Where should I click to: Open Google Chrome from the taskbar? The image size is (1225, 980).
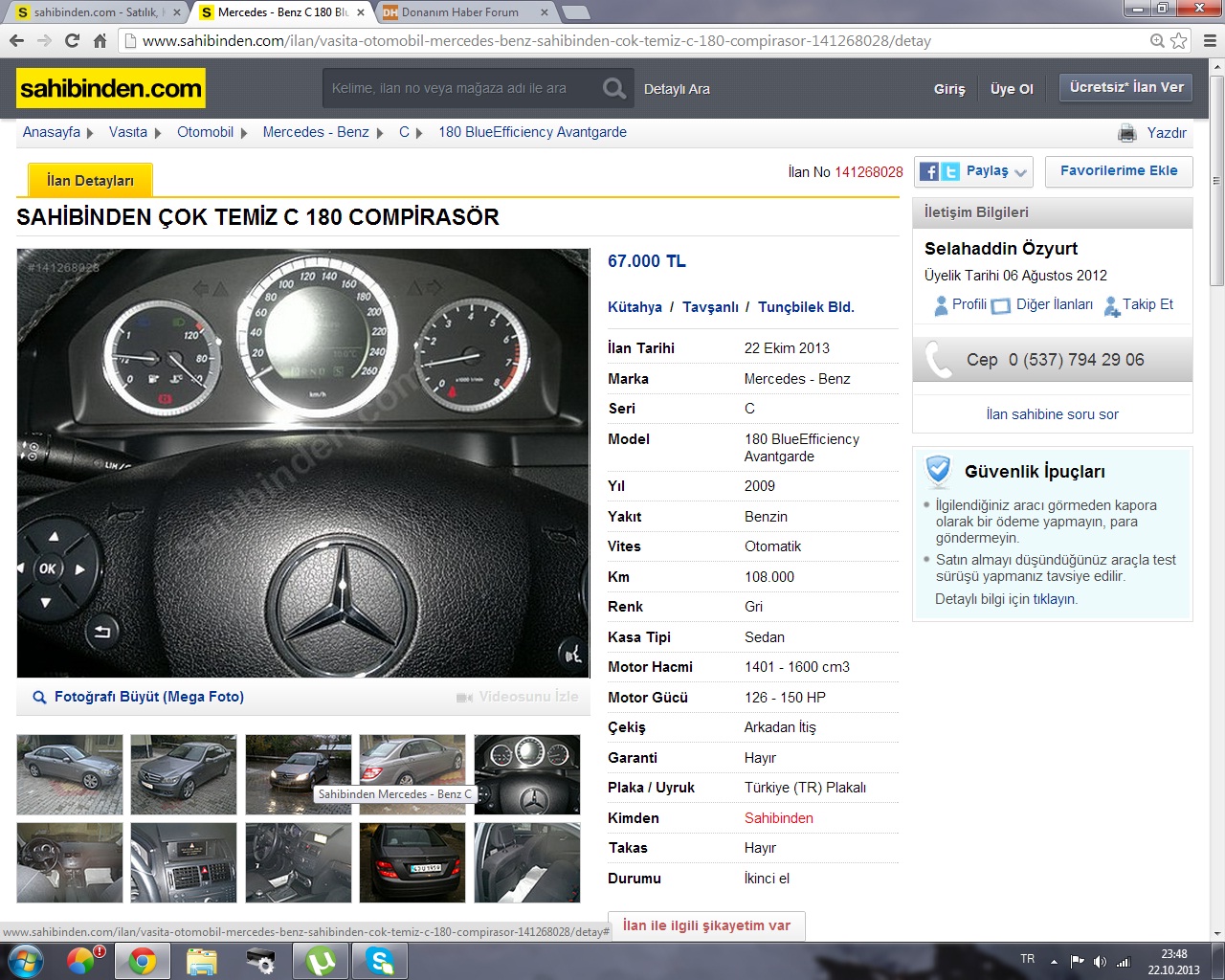pyautogui.click(x=143, y=961)
